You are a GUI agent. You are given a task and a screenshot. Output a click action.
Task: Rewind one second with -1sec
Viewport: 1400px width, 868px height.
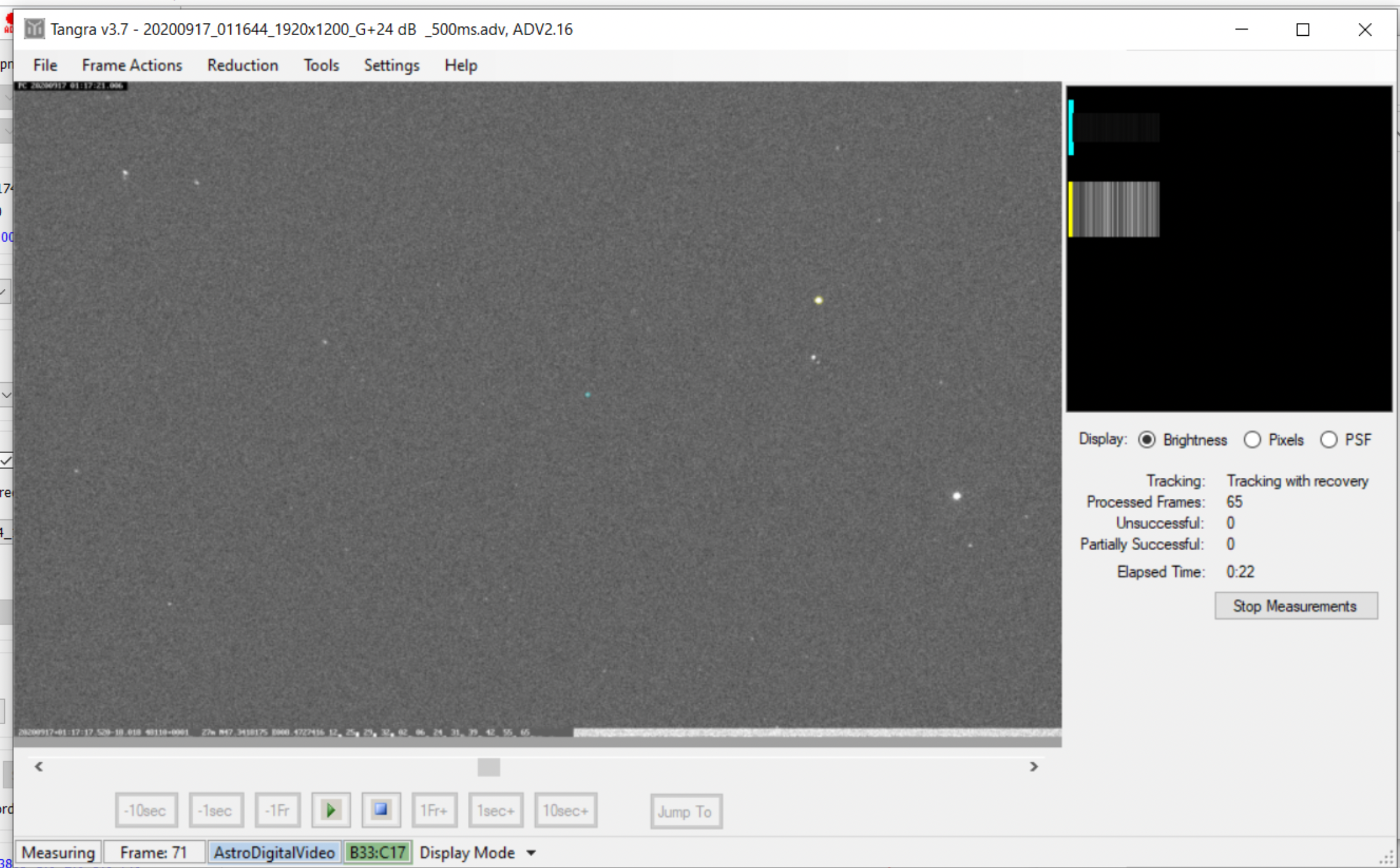point(215,810)
